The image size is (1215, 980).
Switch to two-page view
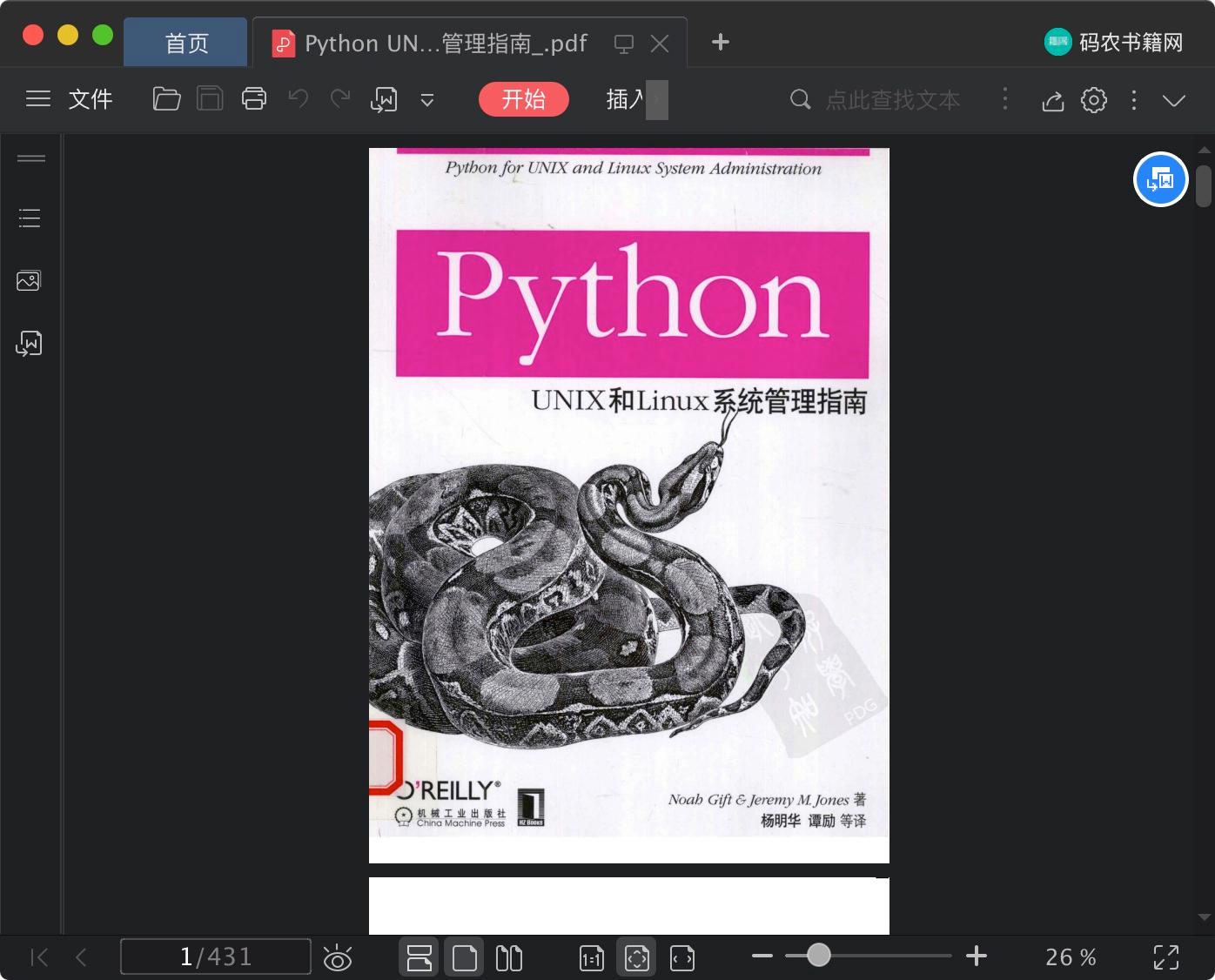509,957
